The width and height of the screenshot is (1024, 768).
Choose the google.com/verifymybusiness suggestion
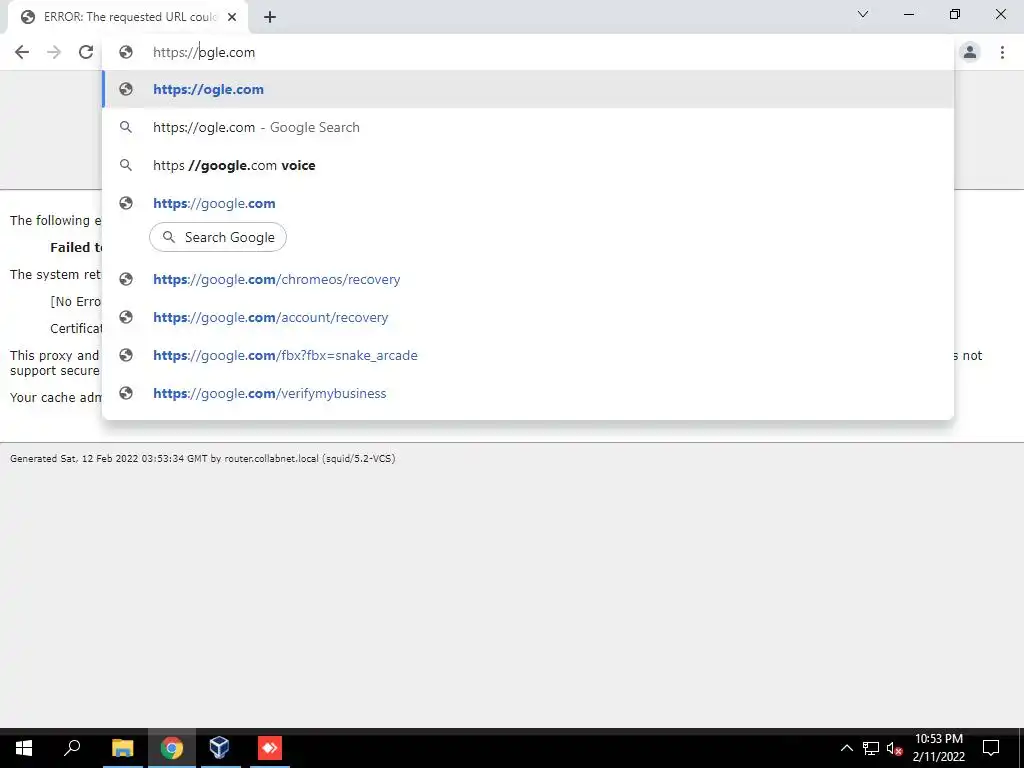[528, 393]
